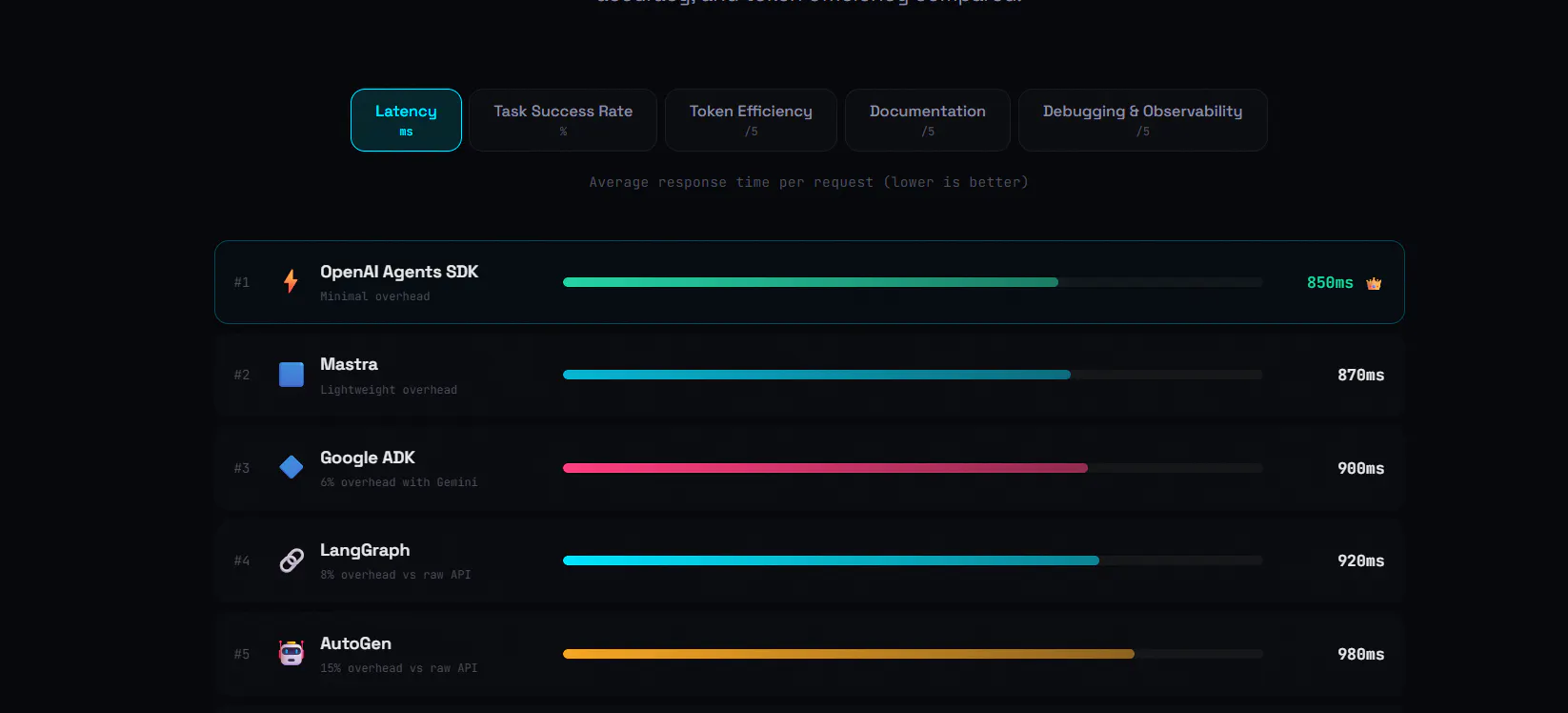Select the Latency tab

coord(406,120)
